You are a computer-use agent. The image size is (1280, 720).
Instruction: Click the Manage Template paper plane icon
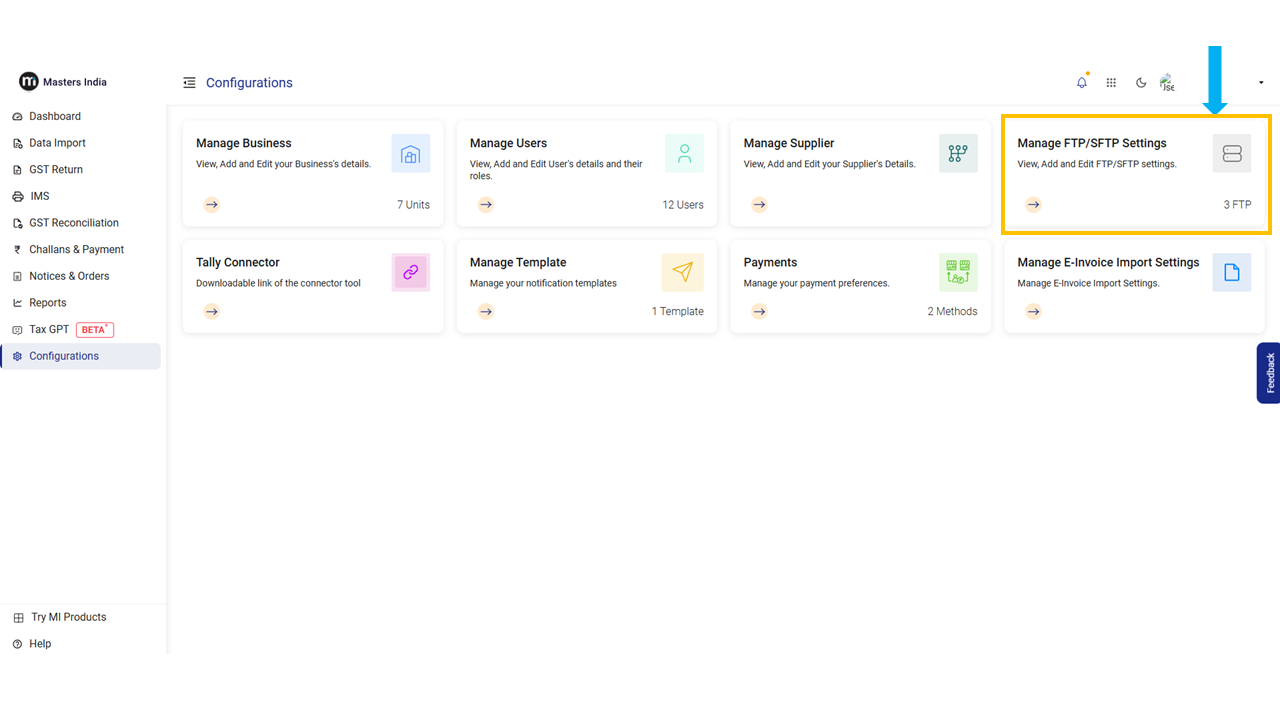682,272
